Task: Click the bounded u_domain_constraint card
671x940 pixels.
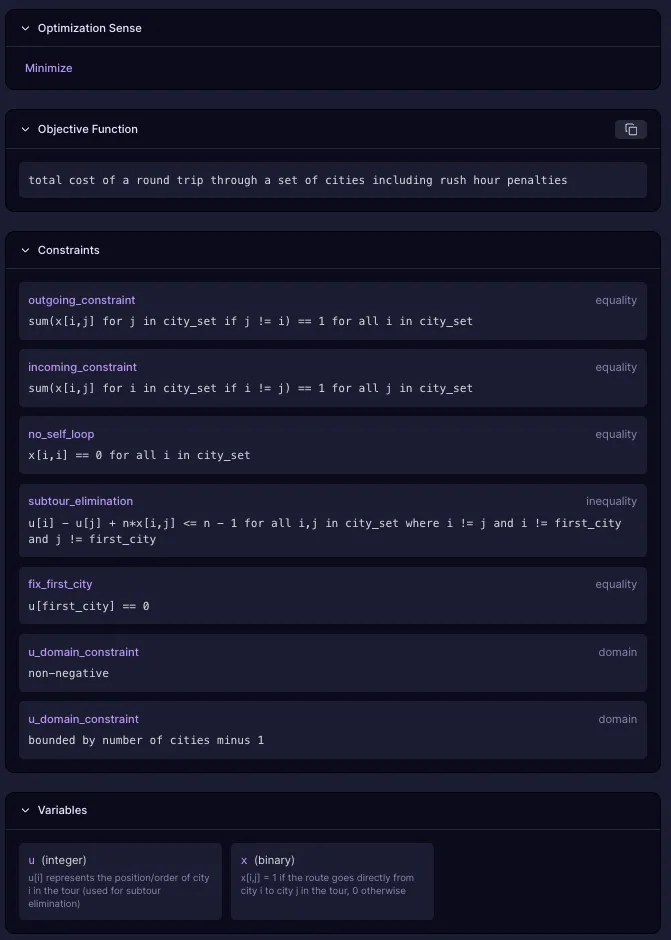Action: click(332, 730)
